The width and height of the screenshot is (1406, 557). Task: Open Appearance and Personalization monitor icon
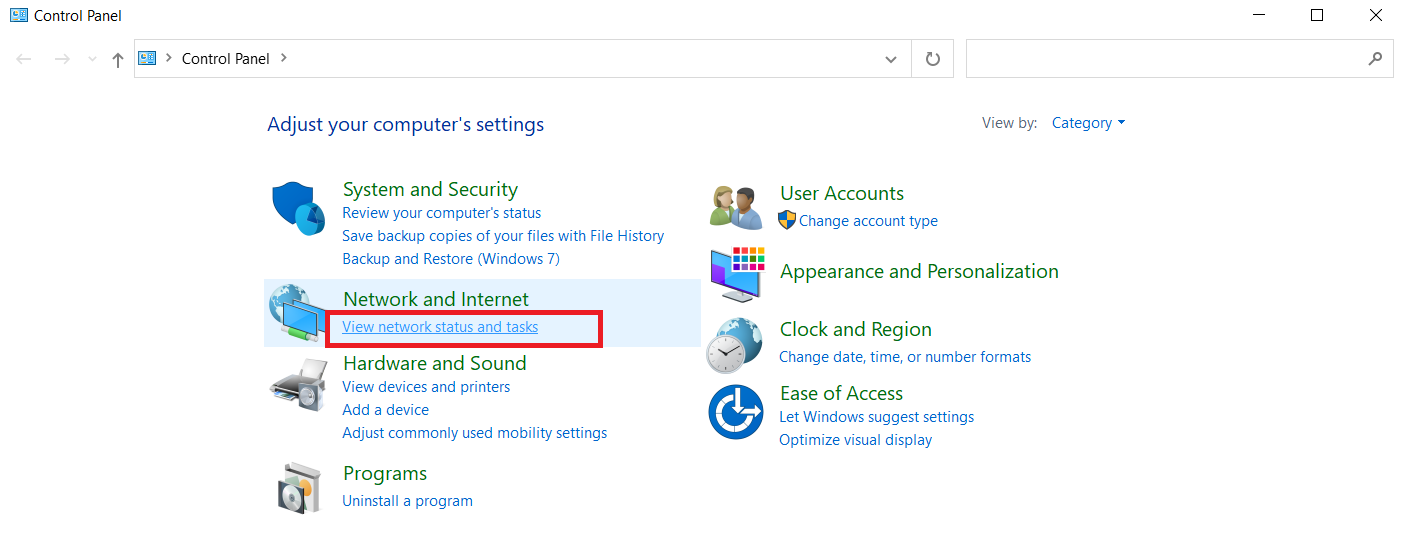click(736, 273)
